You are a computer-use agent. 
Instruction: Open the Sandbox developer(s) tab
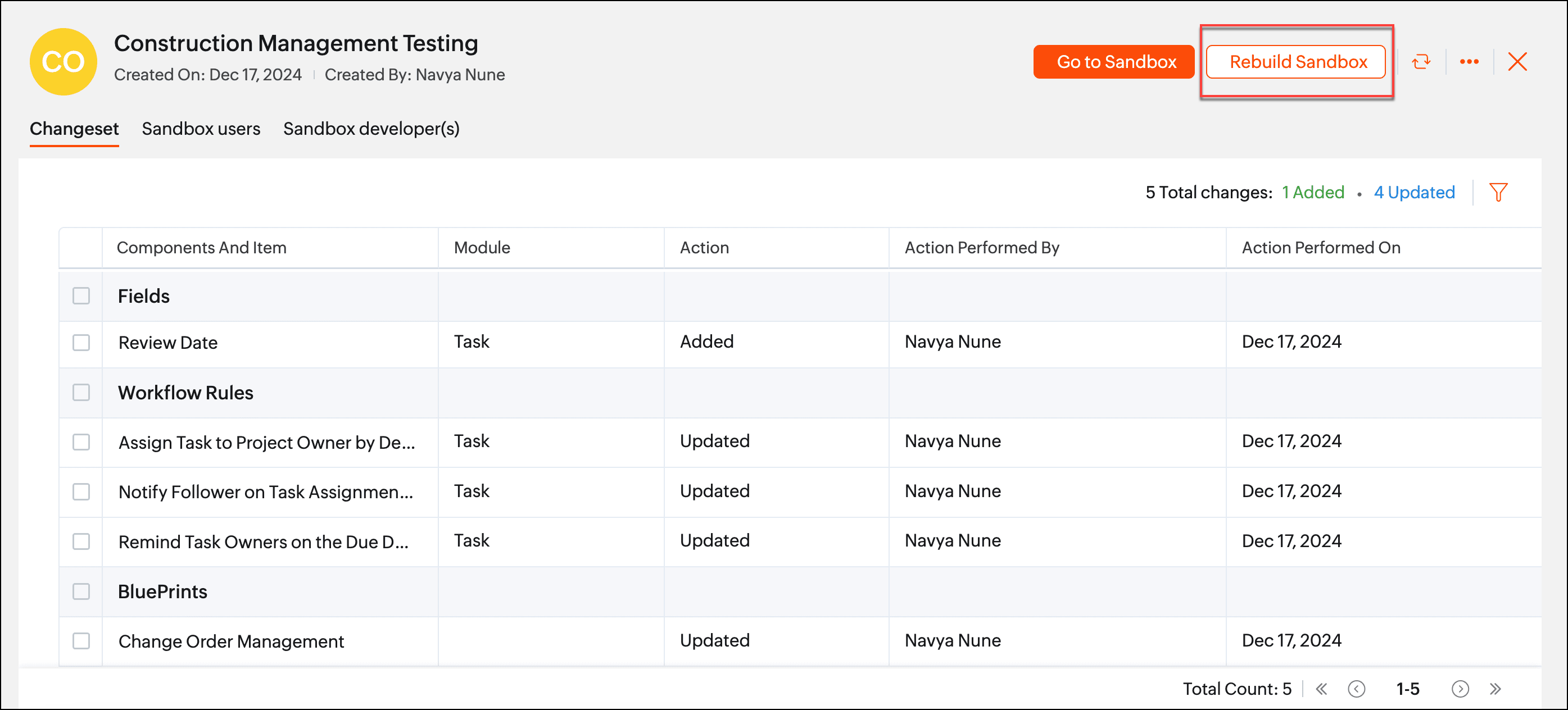coord(371,129)
